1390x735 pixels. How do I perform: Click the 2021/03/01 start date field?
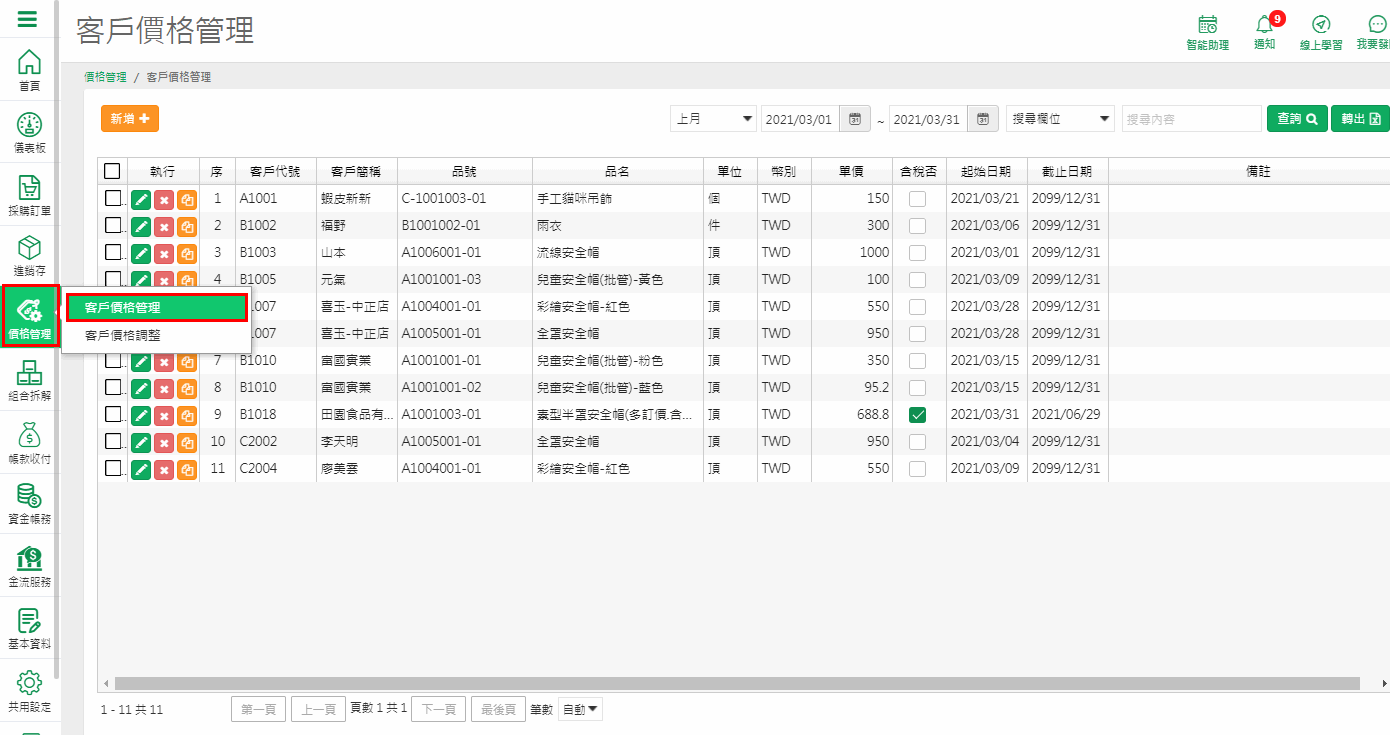(x=800, y=119)
